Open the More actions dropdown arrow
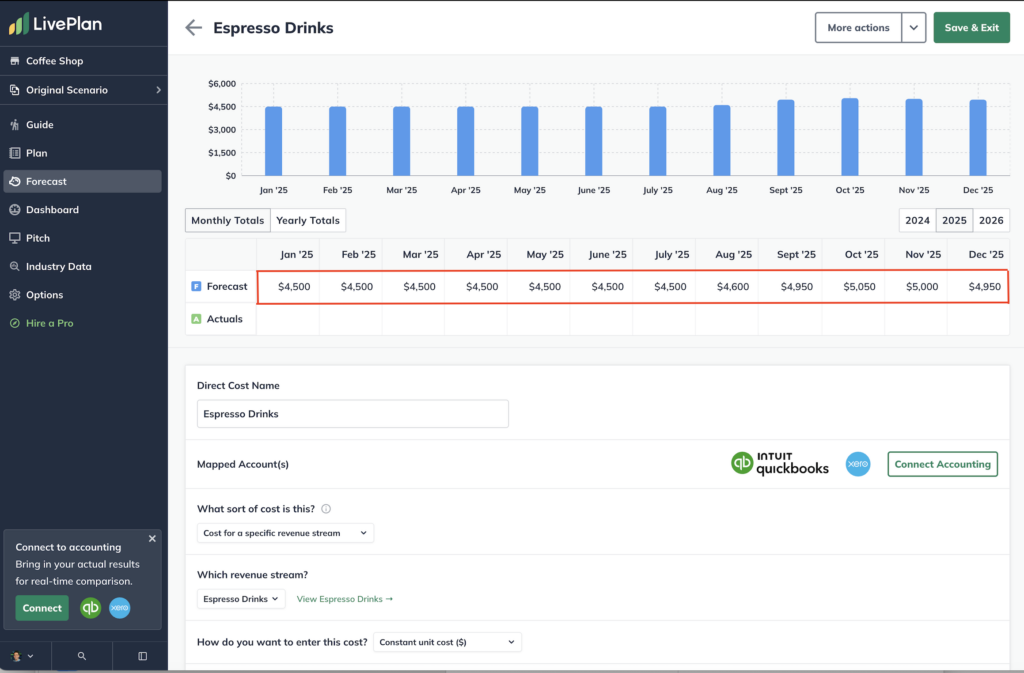The width and height of the screenshot is (1024, 673). pyautogui.click(x=913, y=28)
